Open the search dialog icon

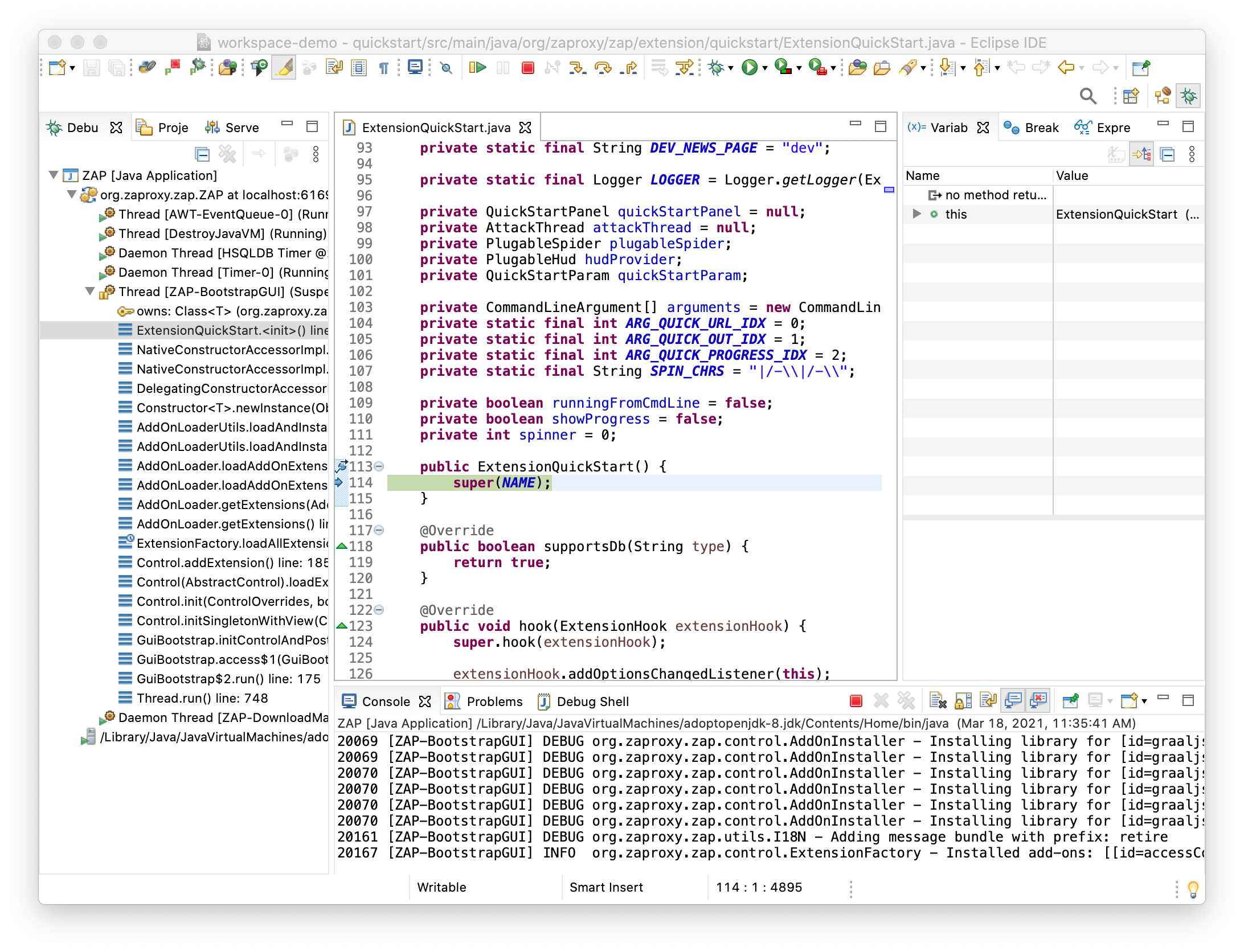pos(1088,96)
